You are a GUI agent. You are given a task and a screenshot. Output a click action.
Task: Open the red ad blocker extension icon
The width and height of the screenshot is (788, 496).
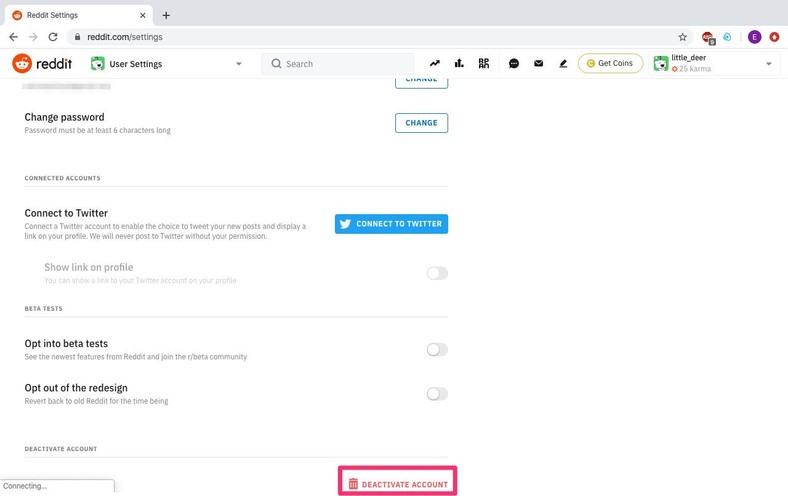pos(708,37)
